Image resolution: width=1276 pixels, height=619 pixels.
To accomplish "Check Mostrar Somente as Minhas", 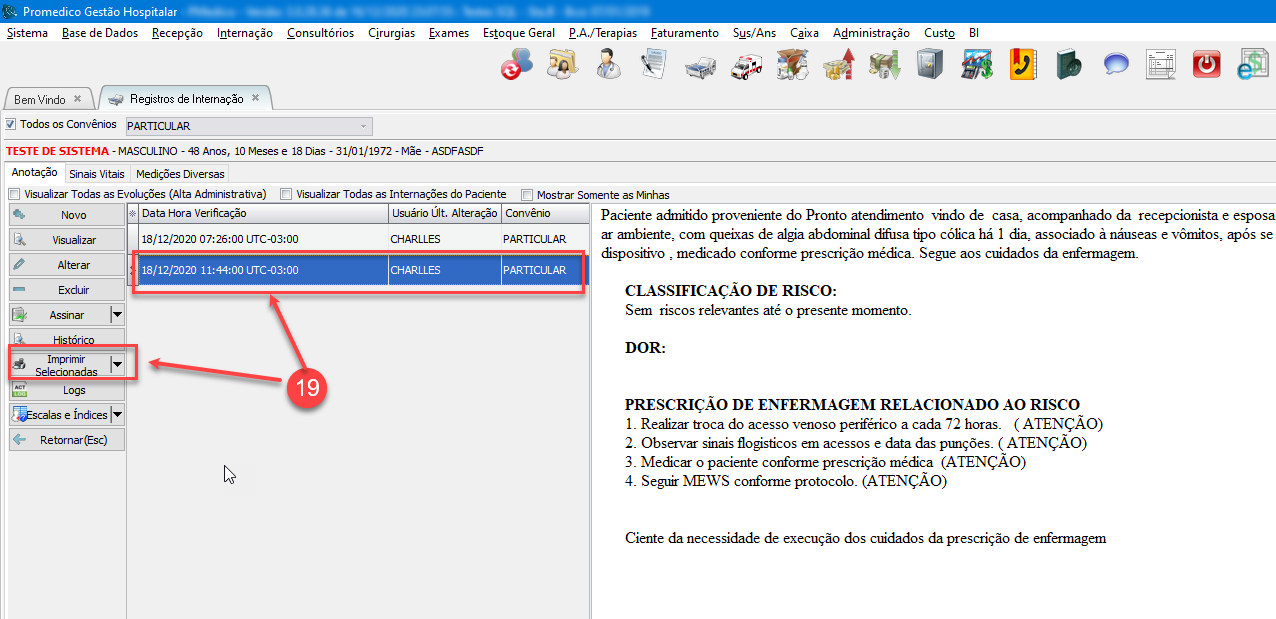I will [x=527, y=195].
